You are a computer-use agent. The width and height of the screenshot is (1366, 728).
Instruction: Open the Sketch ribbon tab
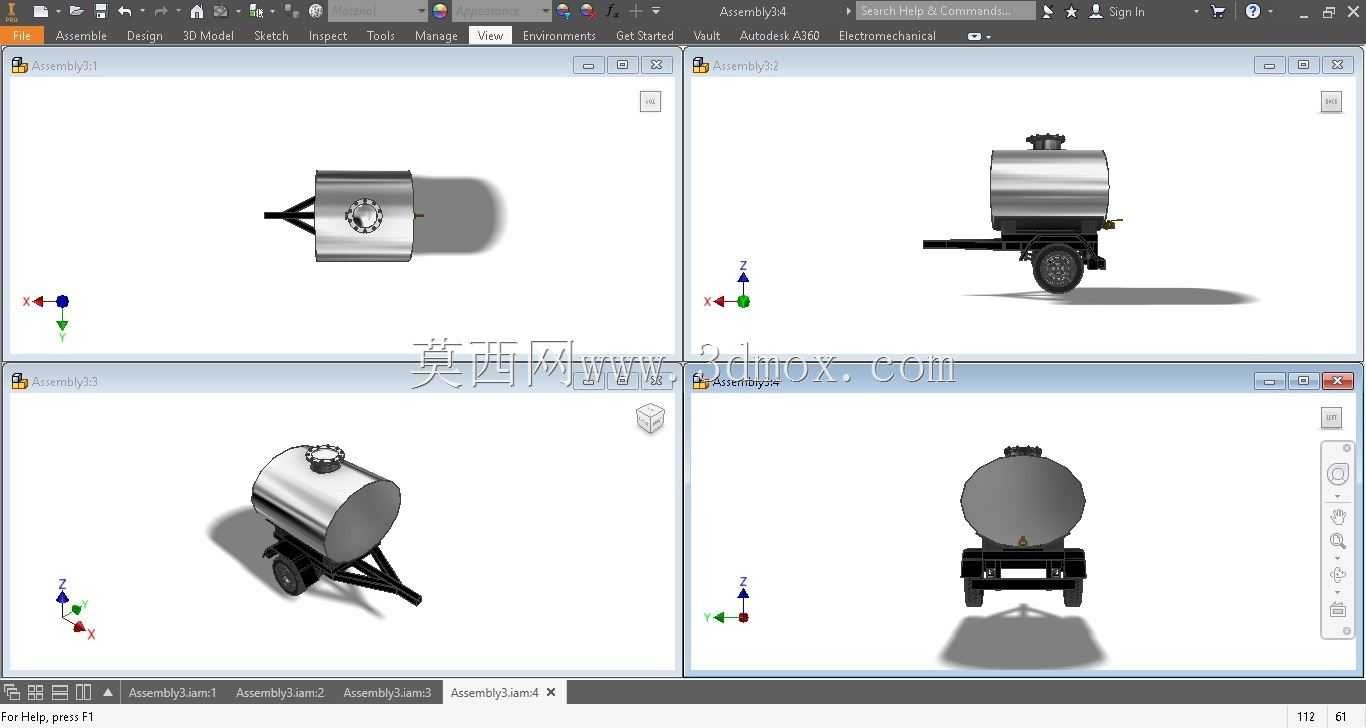click(x=271, y=35)
